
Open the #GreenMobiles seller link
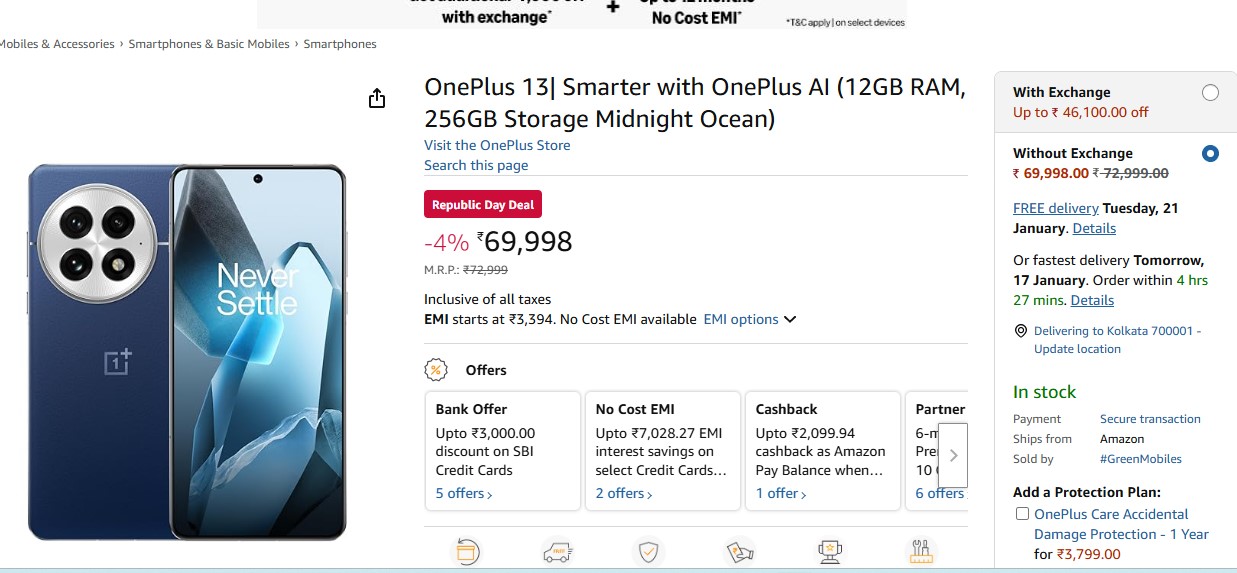[x=1141, y=459]
